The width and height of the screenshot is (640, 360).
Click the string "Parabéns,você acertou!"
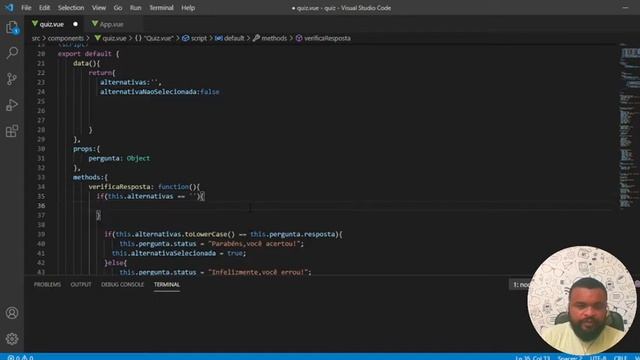point(254,244)
